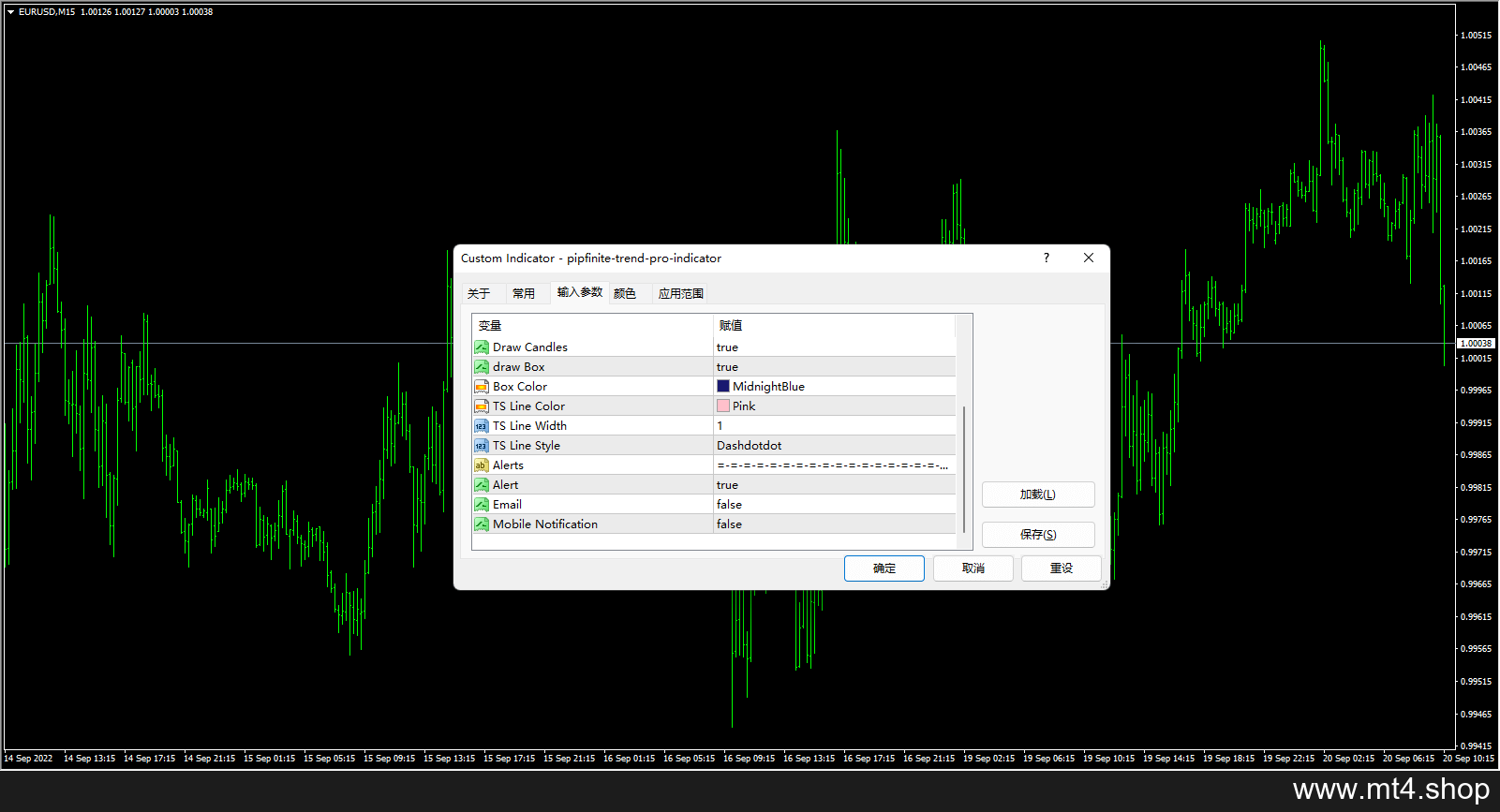
Task: Click the 重设 reset button
Action: (x=1062, y=568)
